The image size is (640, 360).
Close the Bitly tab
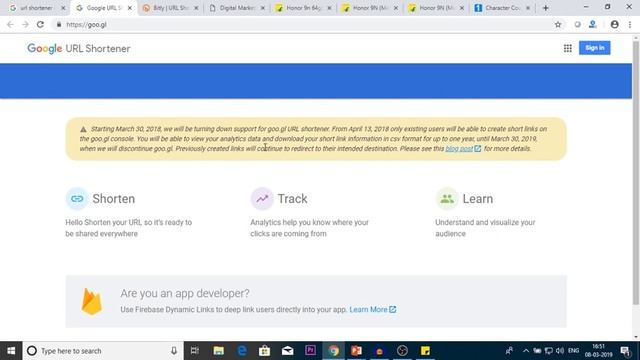click(196, 8)
